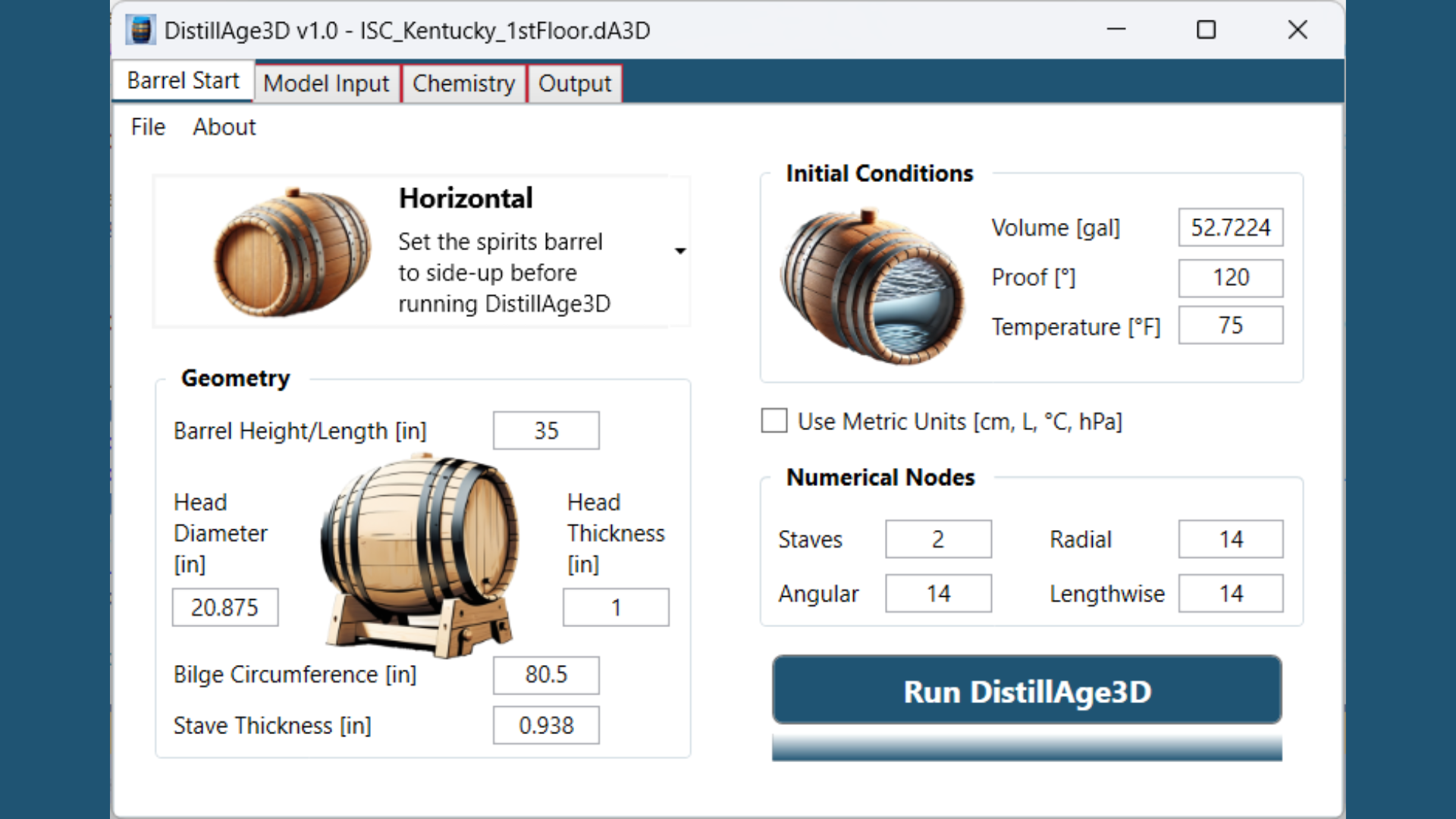This screenshot has width=1456, height=819.
Task: Switch to the Model Input tab
Action: coord(326,83)
